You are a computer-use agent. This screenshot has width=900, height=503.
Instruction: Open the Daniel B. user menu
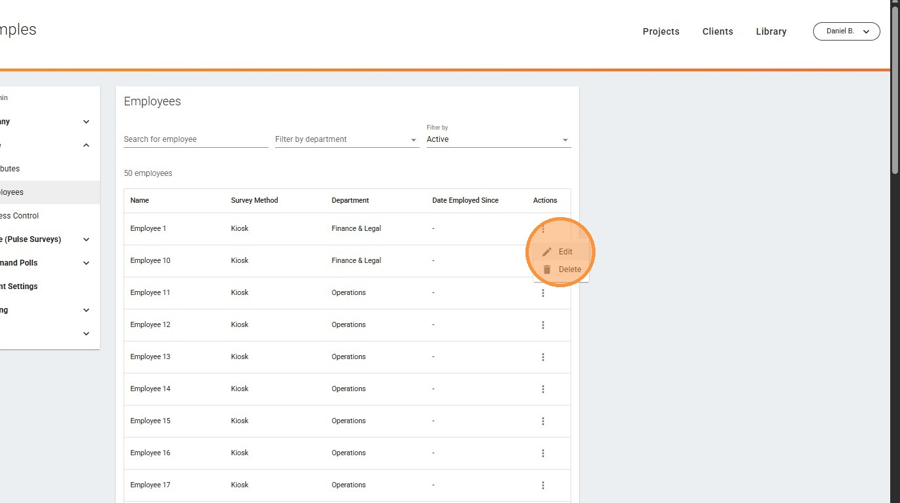846,31
